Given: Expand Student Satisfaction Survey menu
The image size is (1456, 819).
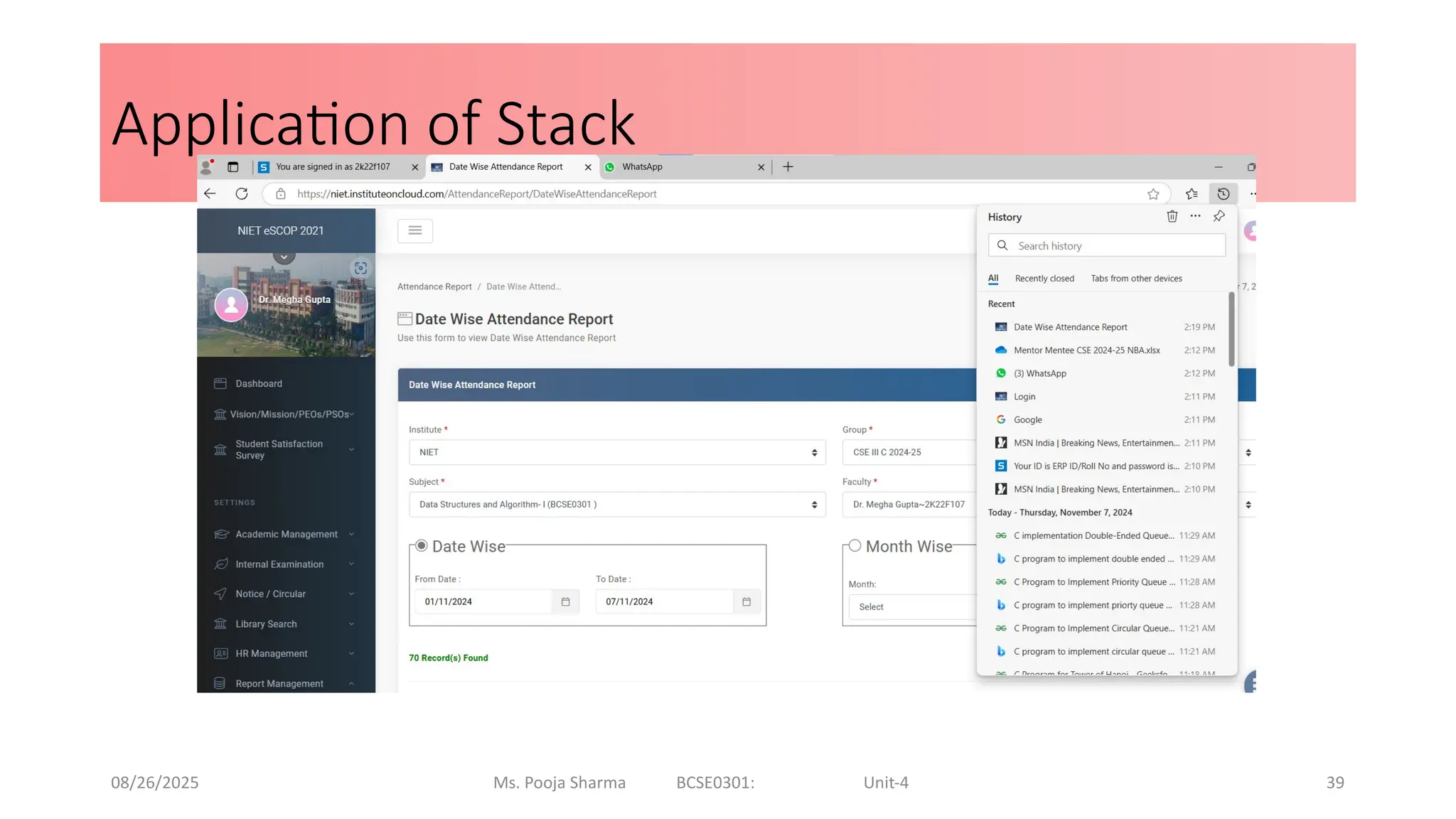Looking at the screenshot, I should (287, 449).
